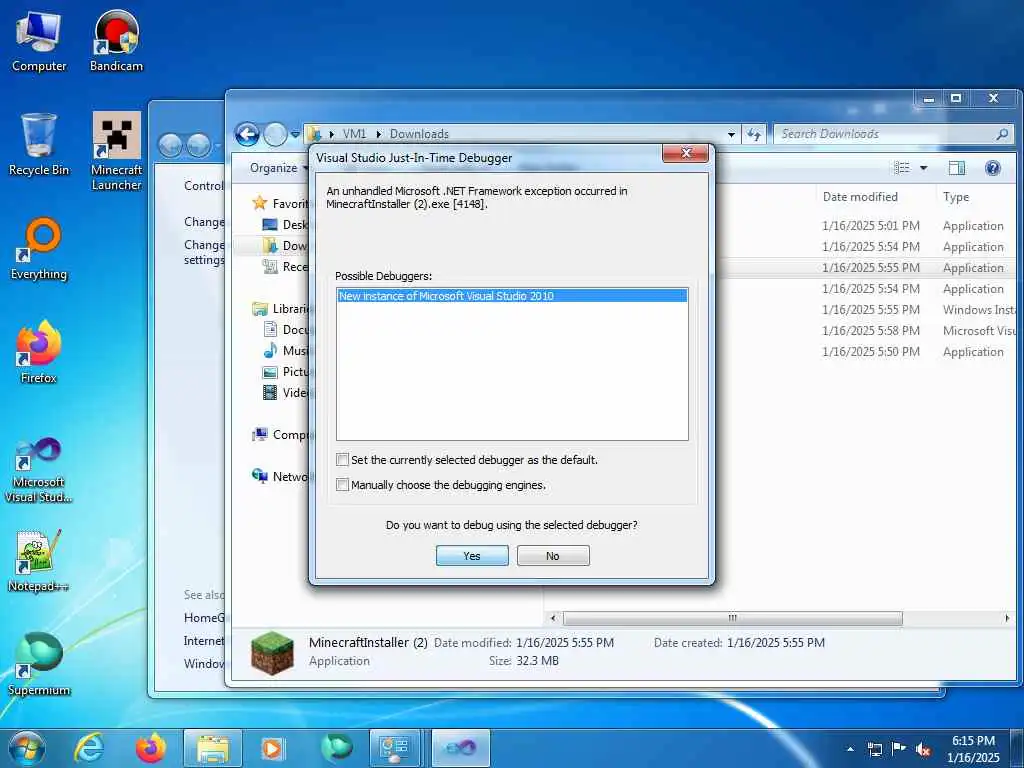Open the Windows Start menu
The height and width of the screenshot is (768, 1024).
[26, 748]
